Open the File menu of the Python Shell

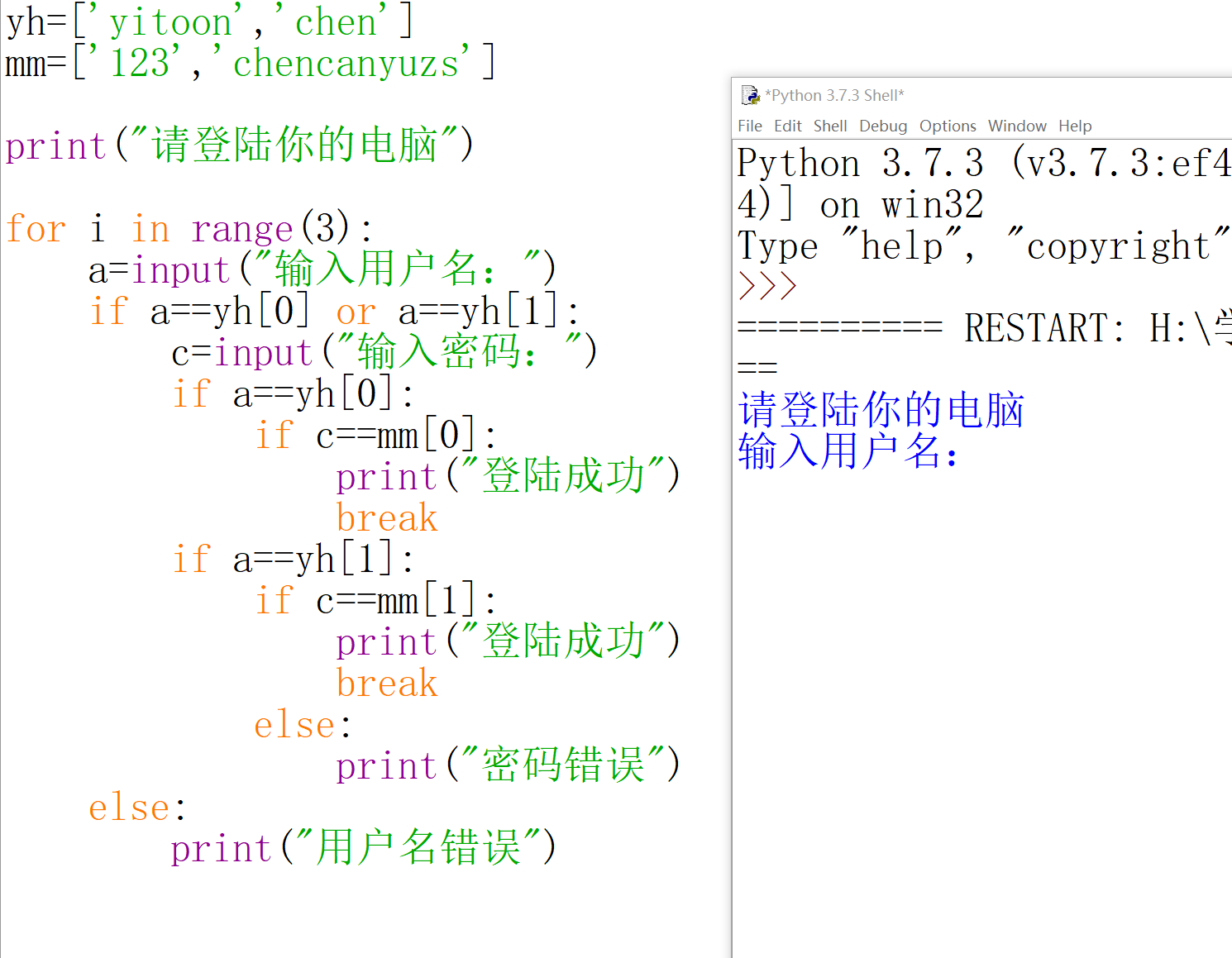point(749,126)
